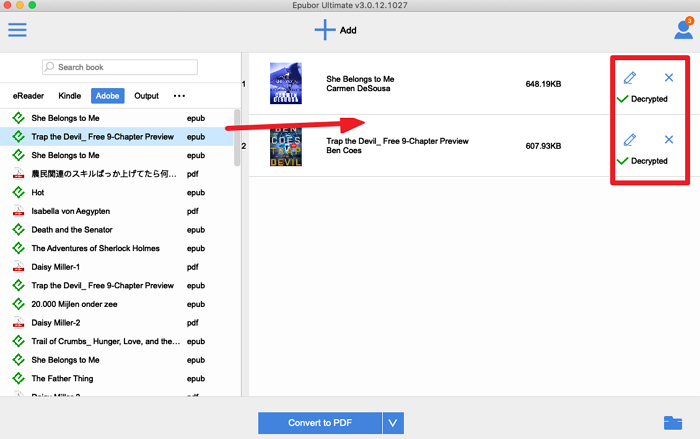Select The Adventures of Sherlock Holmes
The image size is (700, 439).
coord(117,248)
